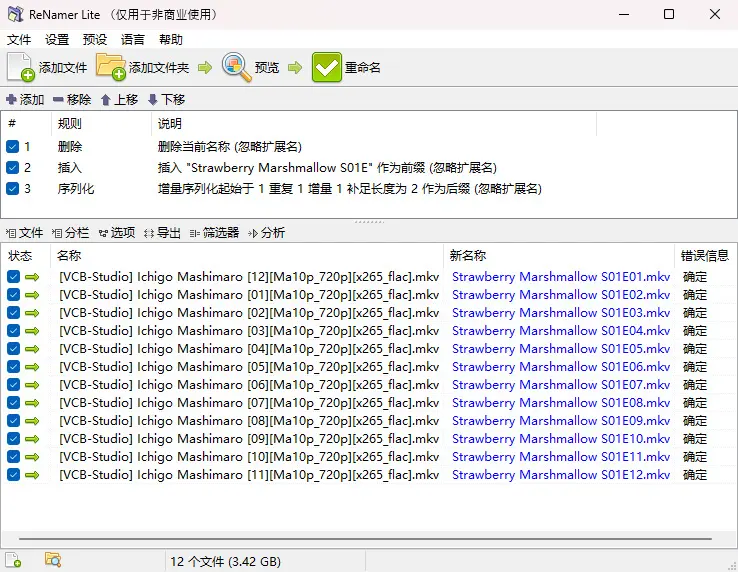Move rule down with 下移 button
Viewport: 738px width, 572px height.
166,99
